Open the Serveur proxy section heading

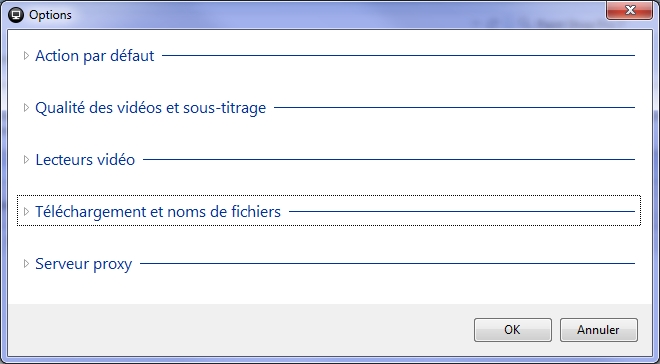[x=84, y=264]
